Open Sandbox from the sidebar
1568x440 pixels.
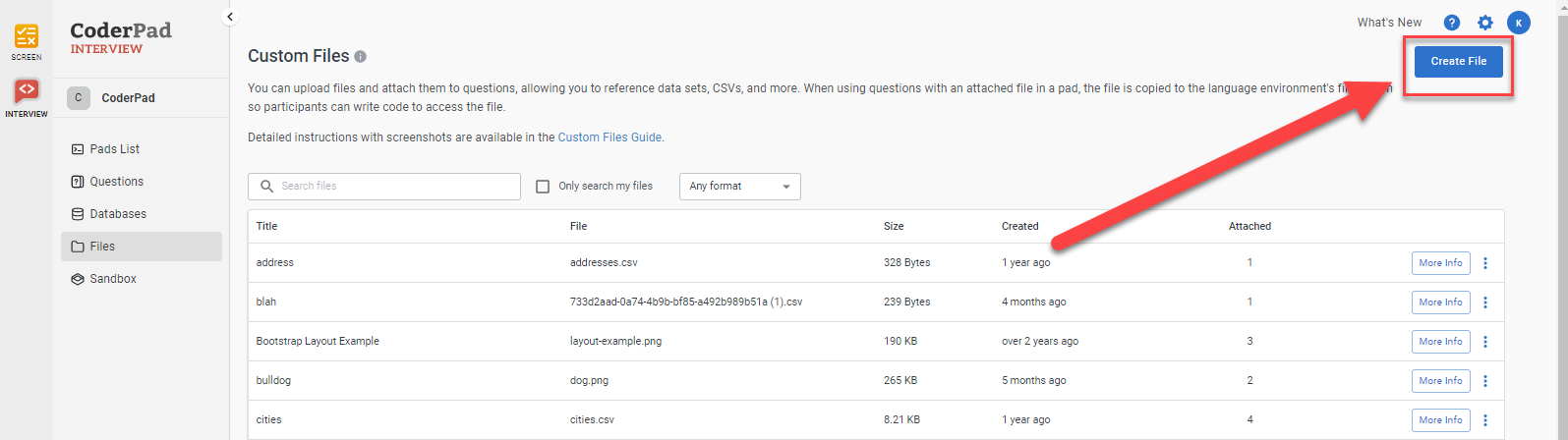click(113, 279)
